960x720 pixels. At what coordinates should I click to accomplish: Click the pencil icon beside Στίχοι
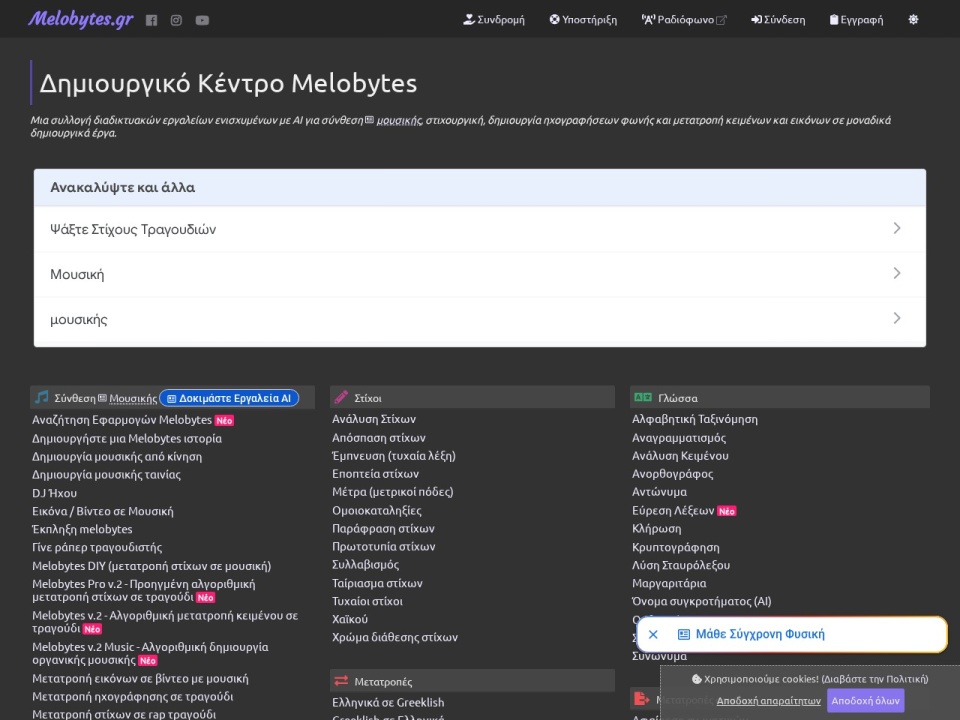341,397
